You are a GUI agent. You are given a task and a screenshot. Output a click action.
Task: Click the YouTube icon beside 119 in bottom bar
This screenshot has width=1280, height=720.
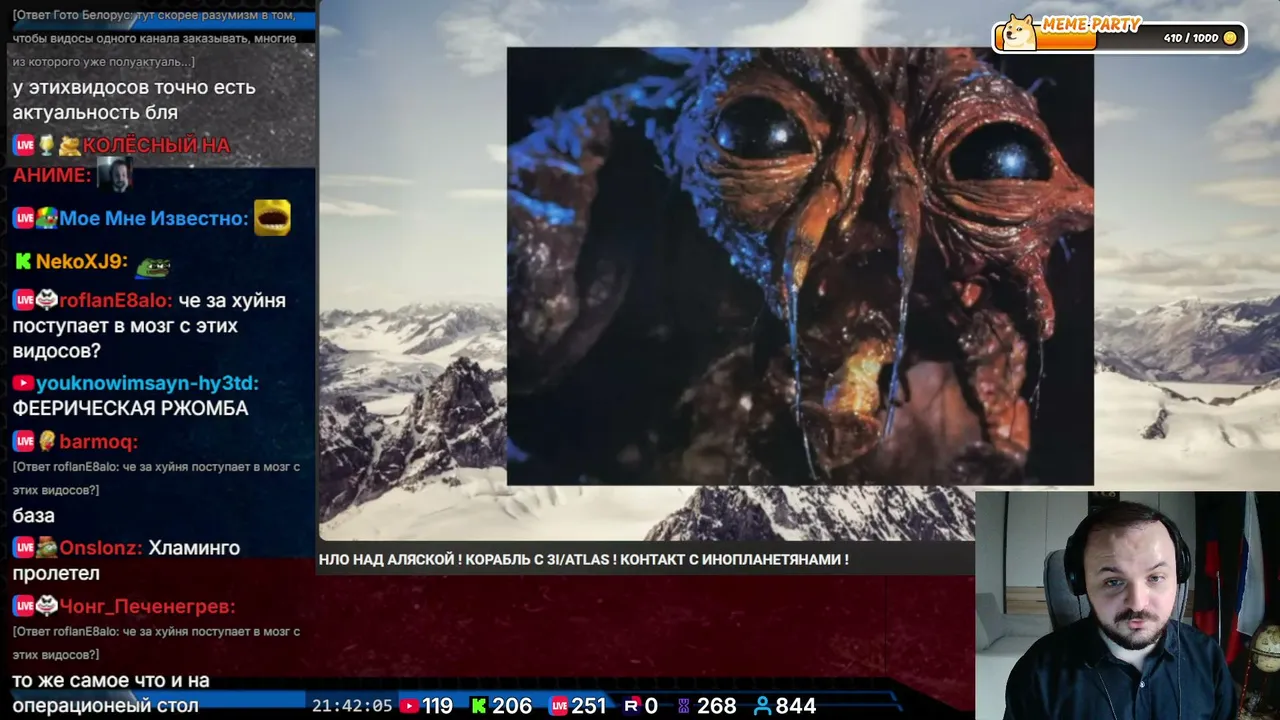[x=409, y=706]
